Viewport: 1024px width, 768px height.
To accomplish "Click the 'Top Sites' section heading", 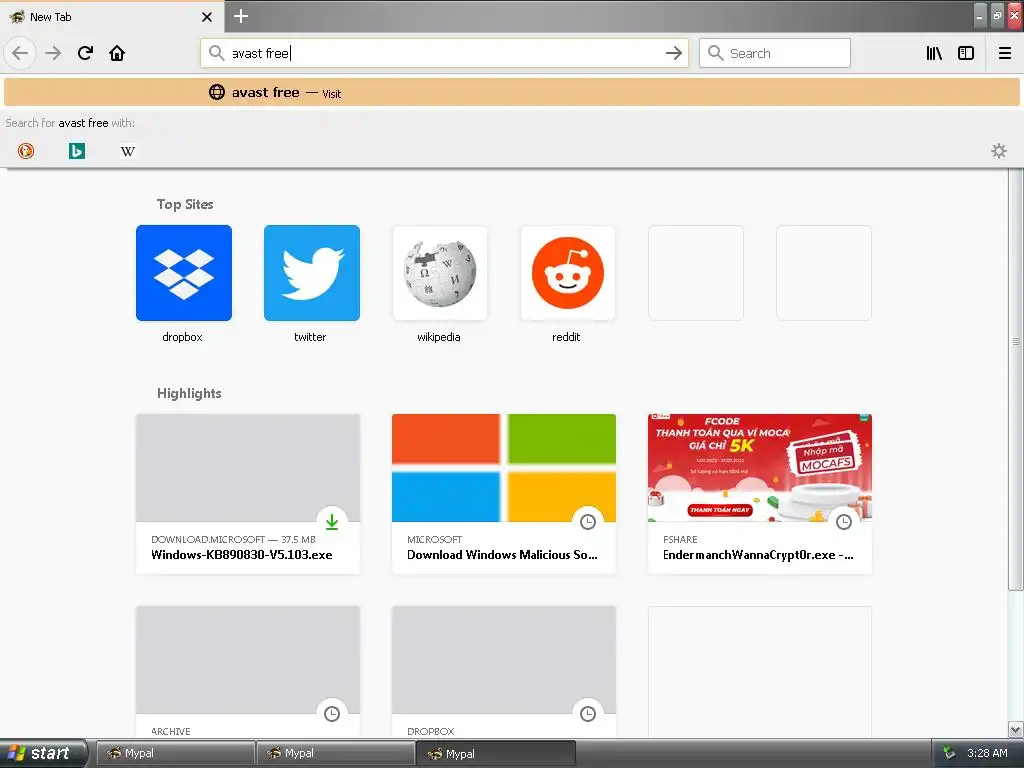I will click(185, 204).
